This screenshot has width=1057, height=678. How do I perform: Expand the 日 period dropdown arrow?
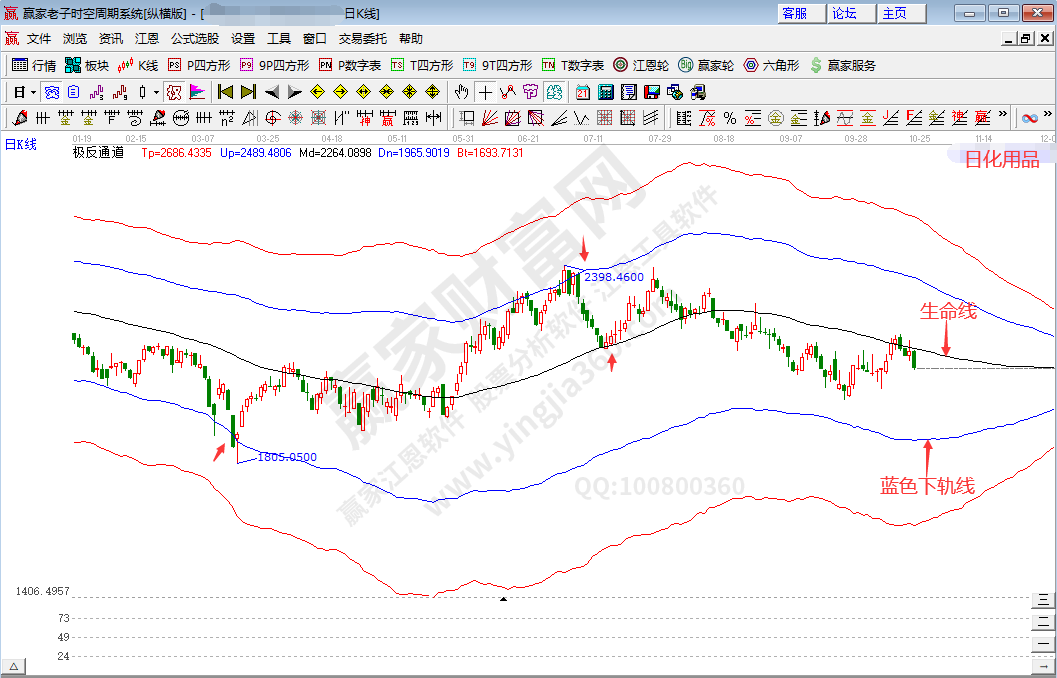coord(33,92)
